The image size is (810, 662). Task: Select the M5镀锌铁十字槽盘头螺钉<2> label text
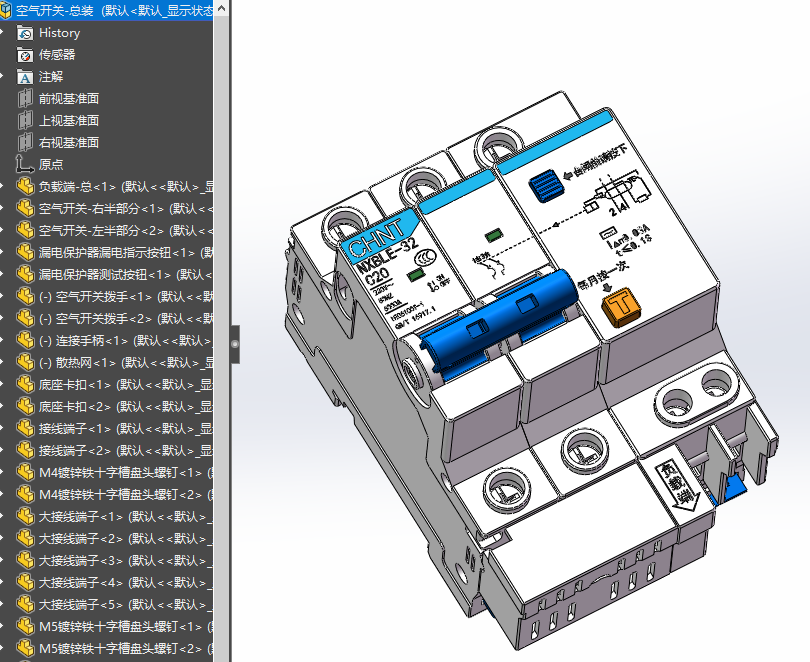(121, 648)
